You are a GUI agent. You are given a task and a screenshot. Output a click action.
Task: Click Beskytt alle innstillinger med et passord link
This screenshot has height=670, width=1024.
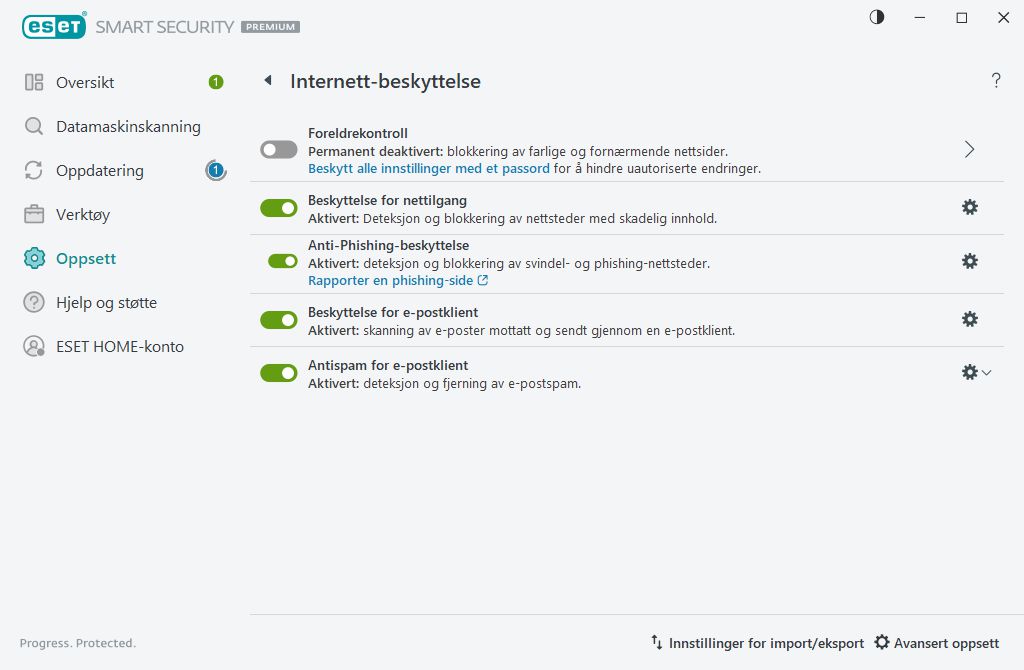pyautogui.click(x=428, y=169)
